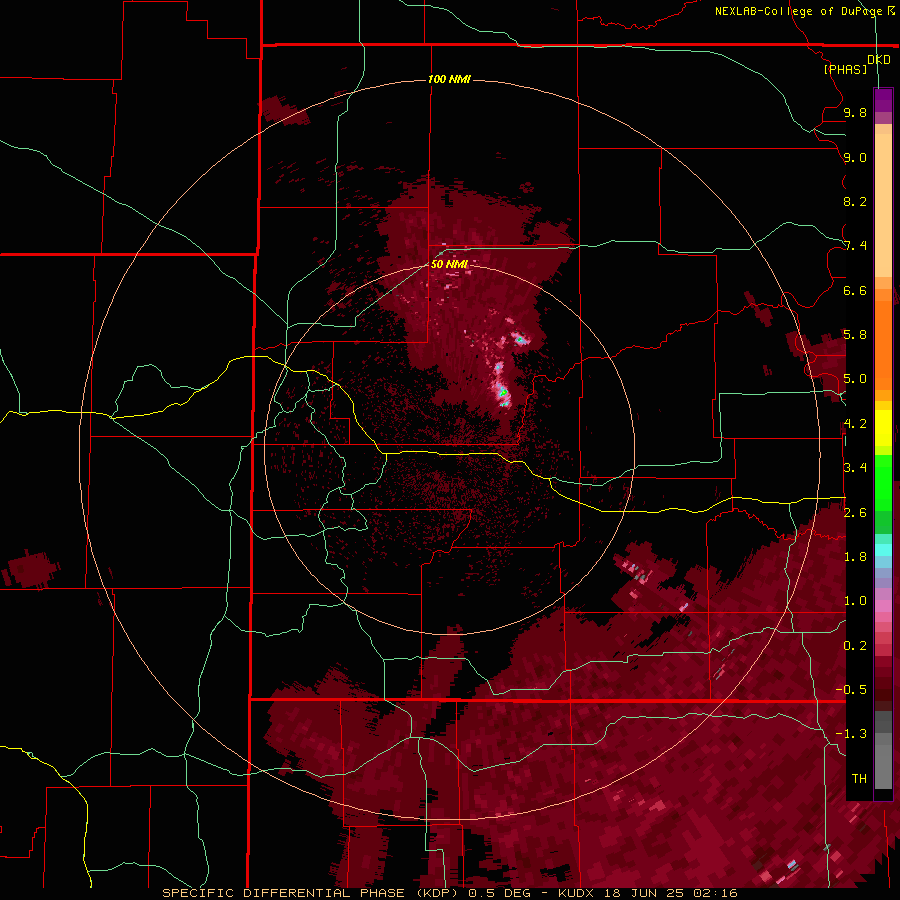Screen dimensions: 900x900
Task: Click the yellow section of the color bar
Action: tap(883, 428)
